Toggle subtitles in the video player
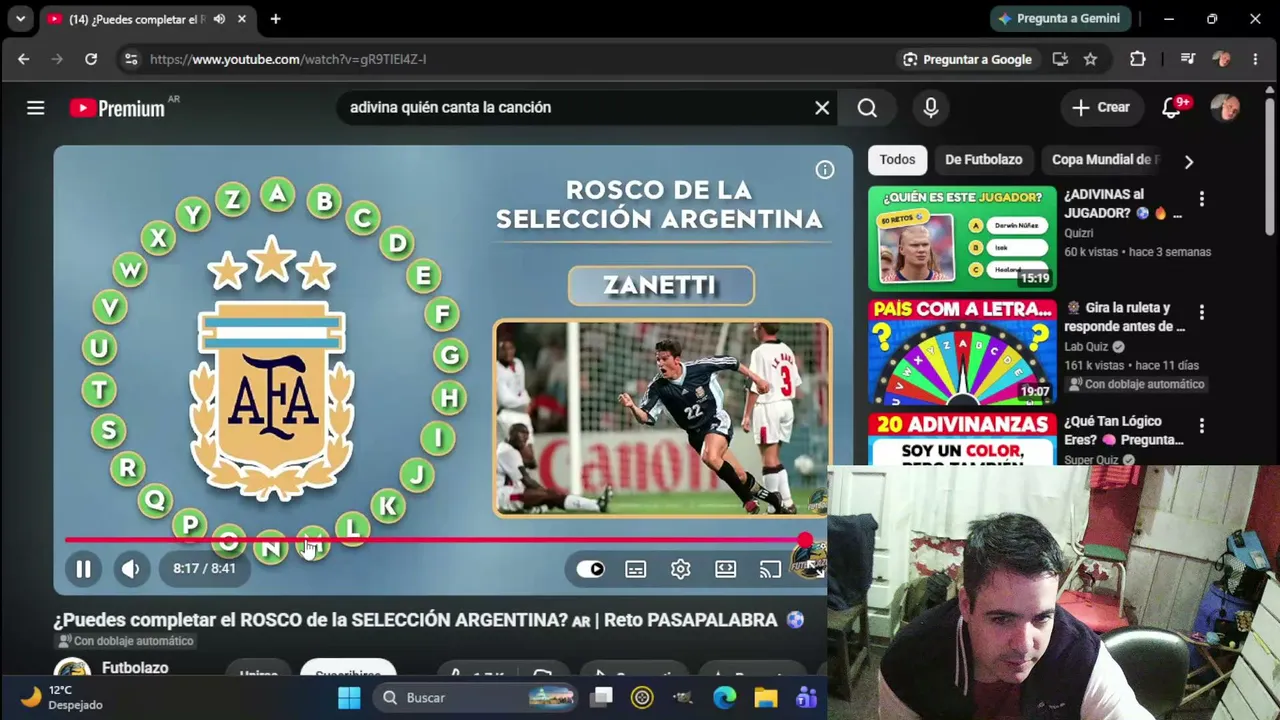The width and height of the screenshot is (1280, 720). point(635,569)
